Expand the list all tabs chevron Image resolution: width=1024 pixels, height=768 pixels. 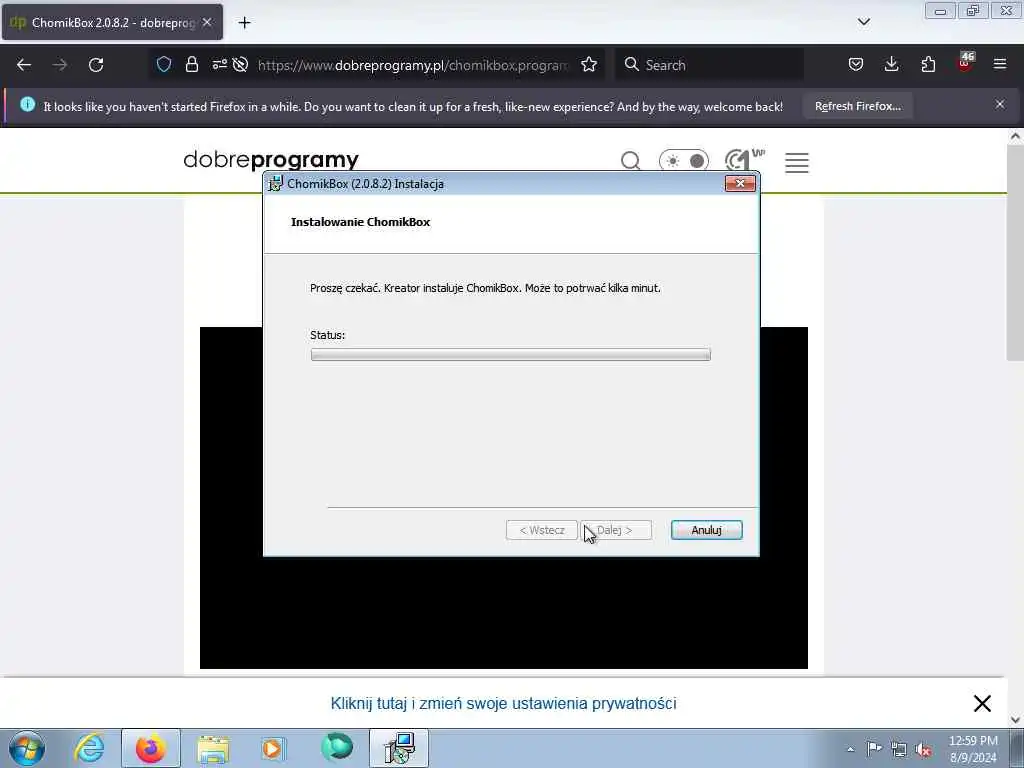pos(863,22)
